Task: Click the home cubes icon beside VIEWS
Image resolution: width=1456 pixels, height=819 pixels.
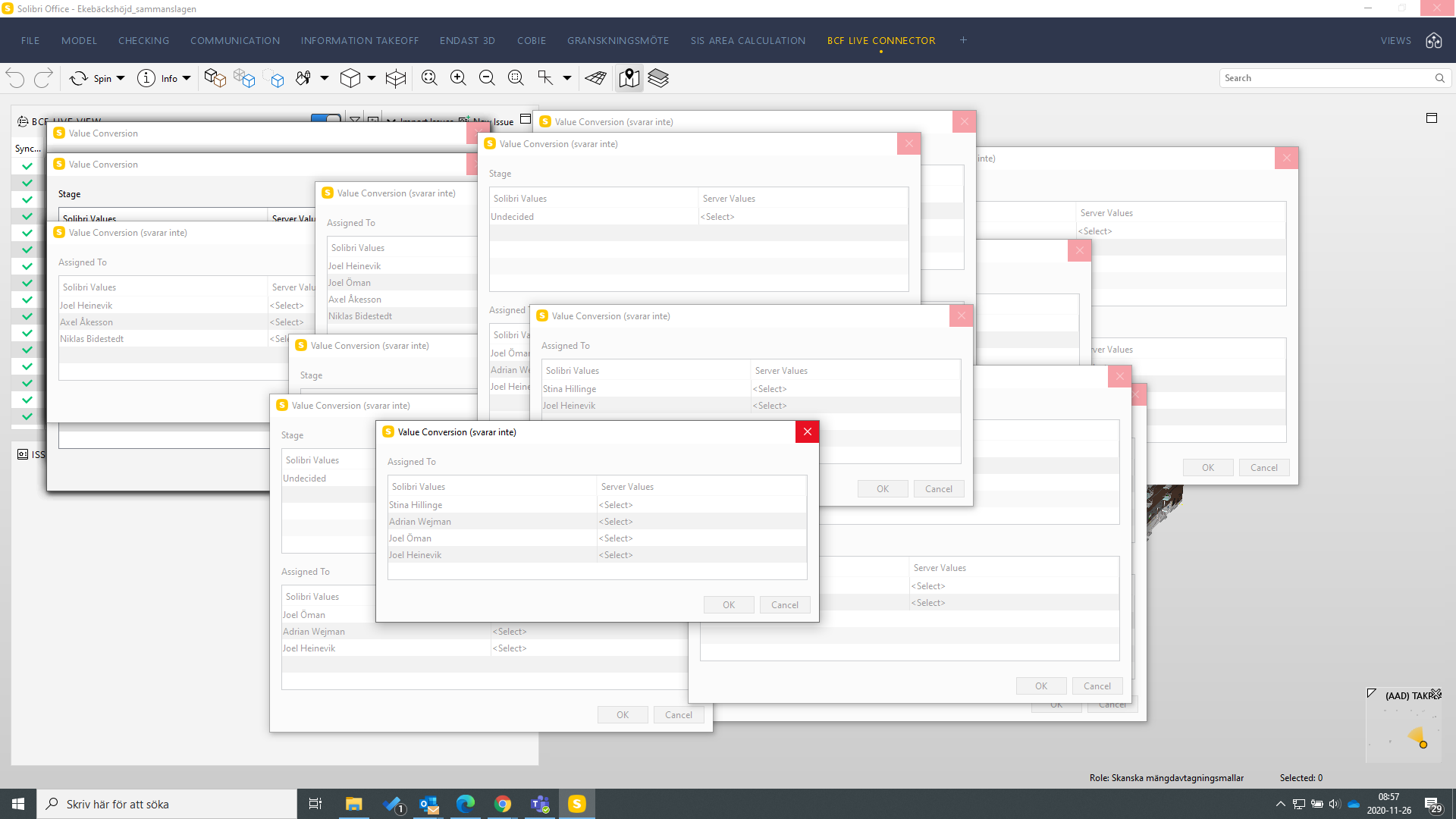Action: 1433,41
